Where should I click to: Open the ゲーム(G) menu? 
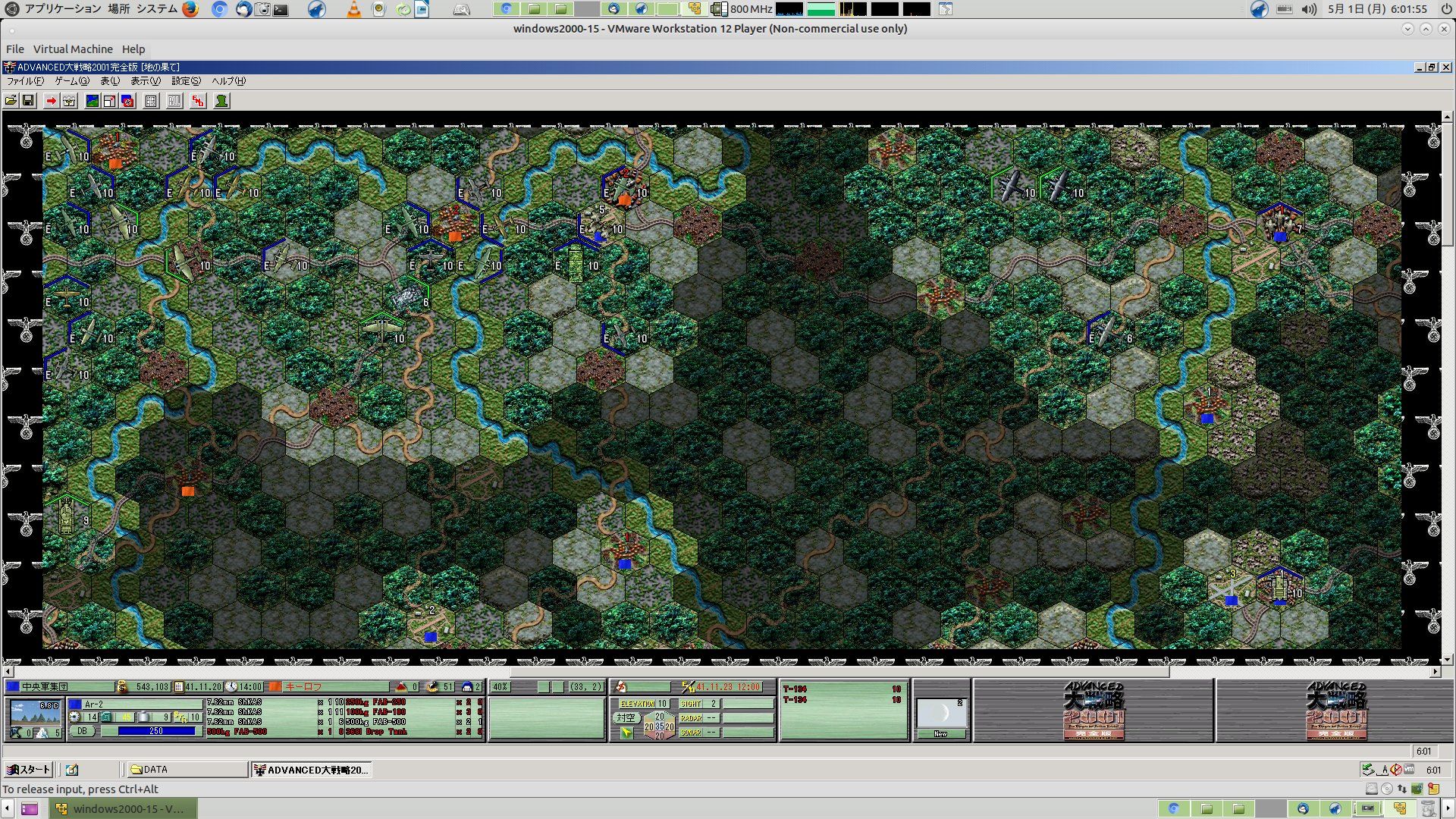pyautogui.click(x=71, y=81)
